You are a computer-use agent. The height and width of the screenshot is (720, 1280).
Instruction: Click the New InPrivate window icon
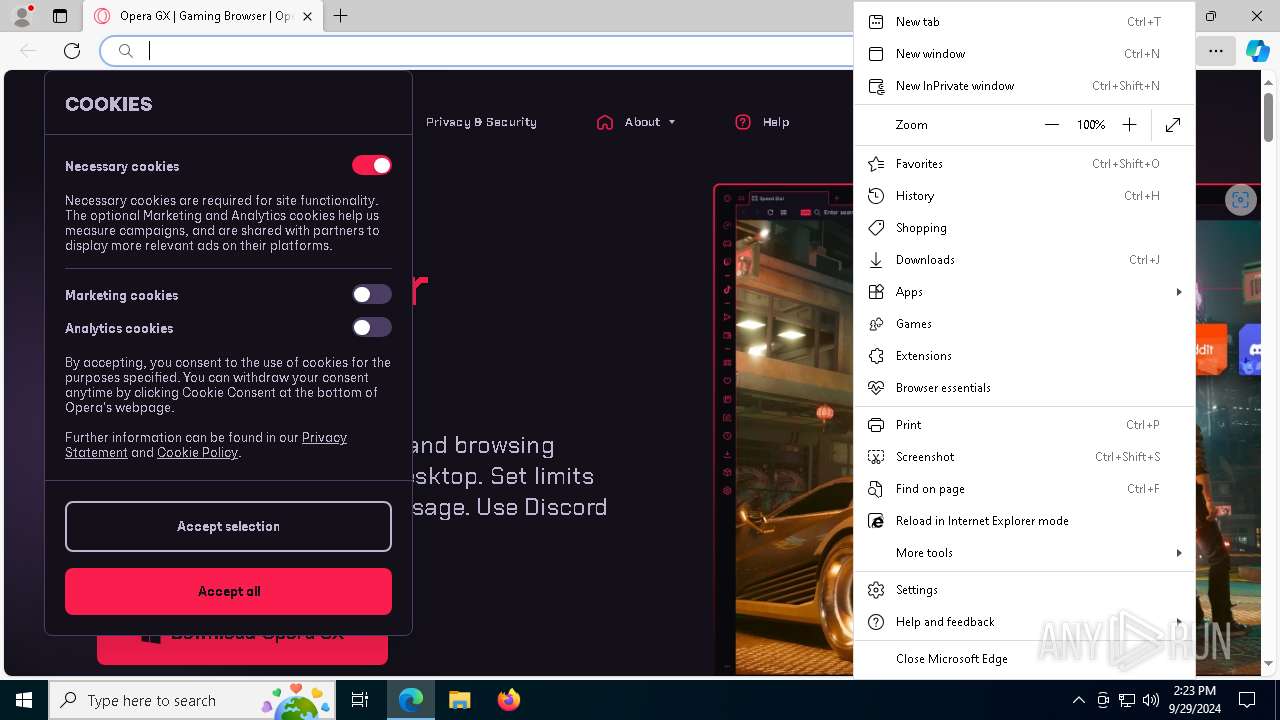coord(876,86)
